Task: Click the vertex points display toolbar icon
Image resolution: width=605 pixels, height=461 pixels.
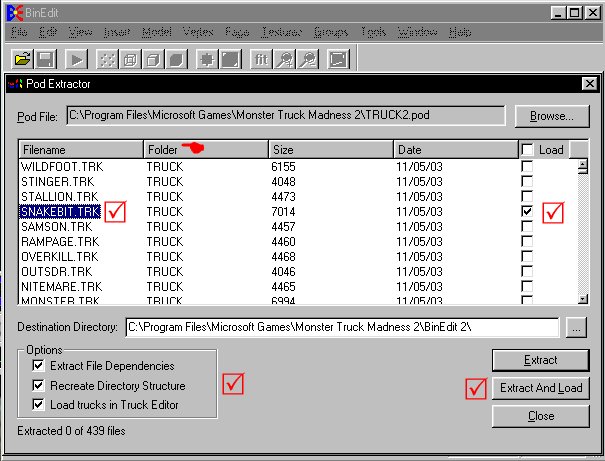Action: 104,59
